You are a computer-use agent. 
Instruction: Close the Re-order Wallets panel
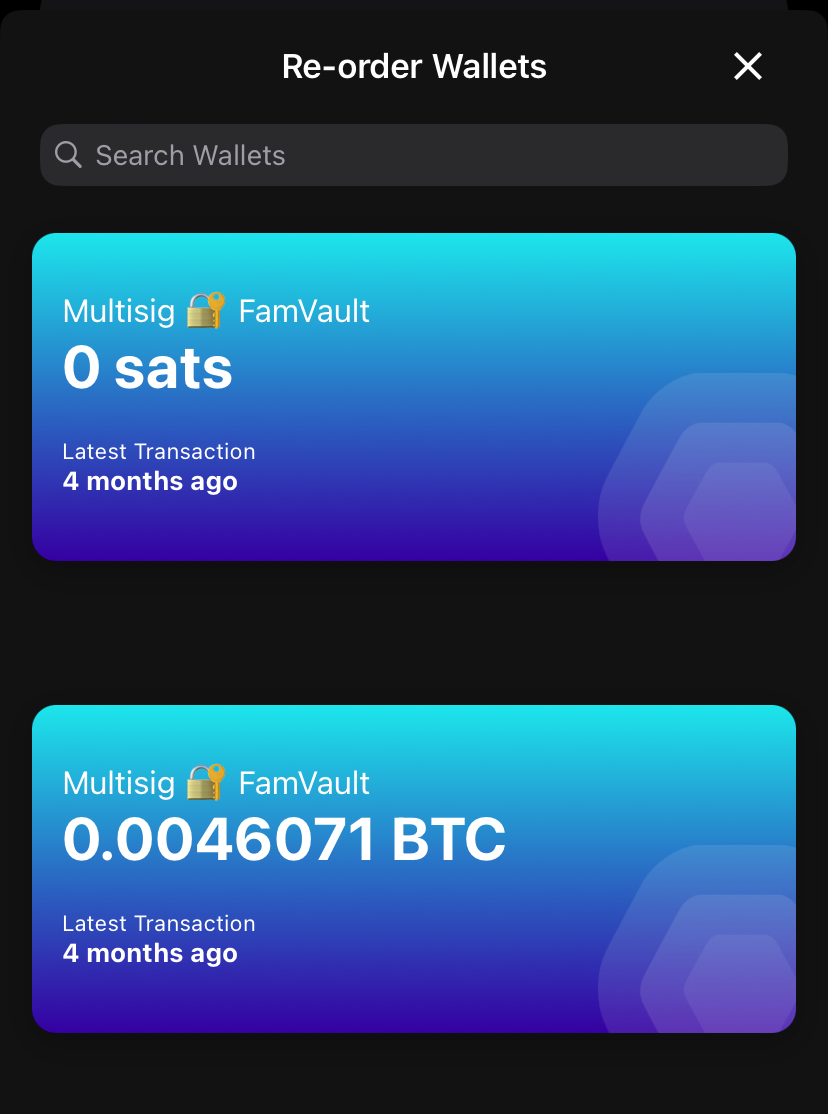[748, 67]
